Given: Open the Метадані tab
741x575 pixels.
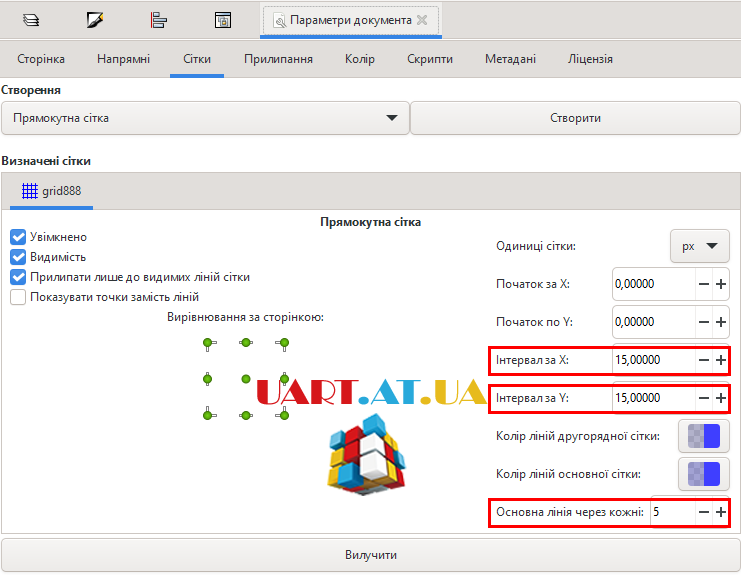Looking at the screenshot, I should click(x=510, y=59).
